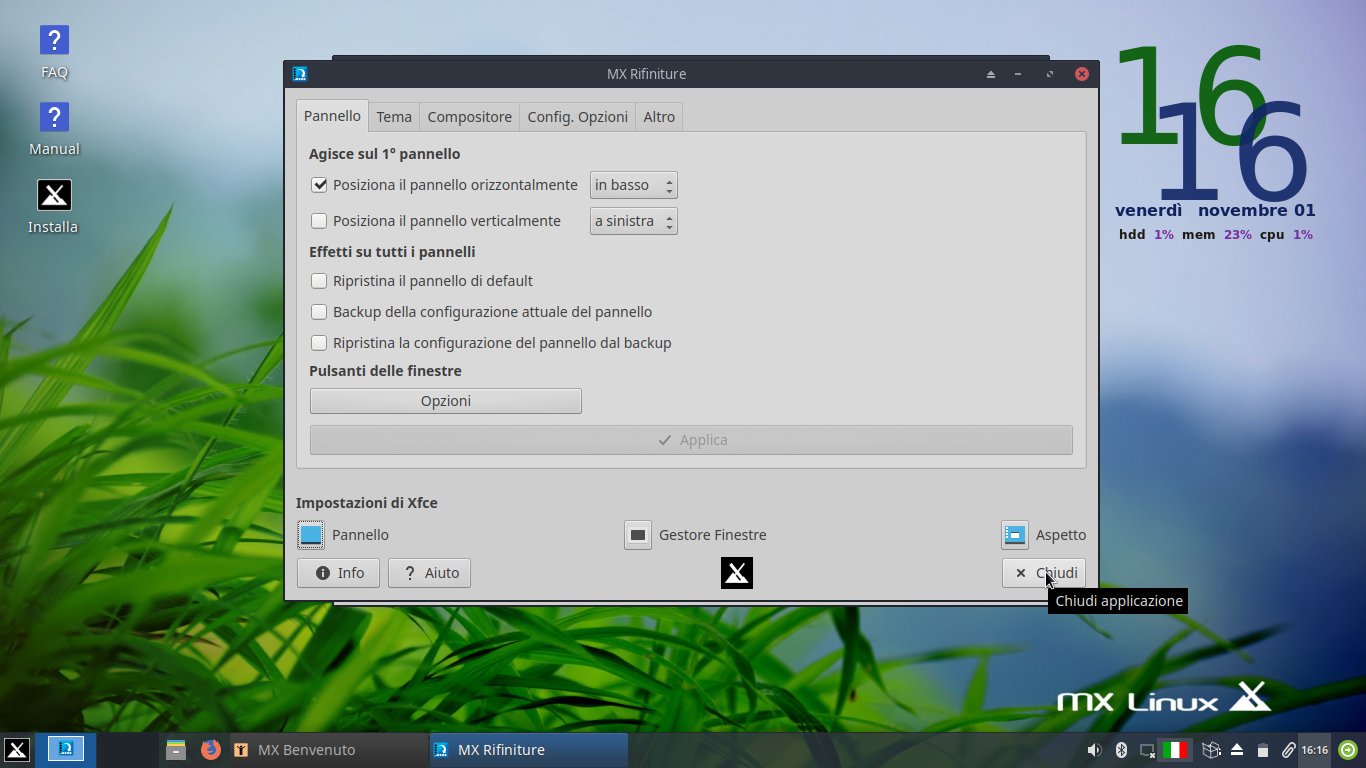Click the Chiudi button

(x=1044, y=573)
